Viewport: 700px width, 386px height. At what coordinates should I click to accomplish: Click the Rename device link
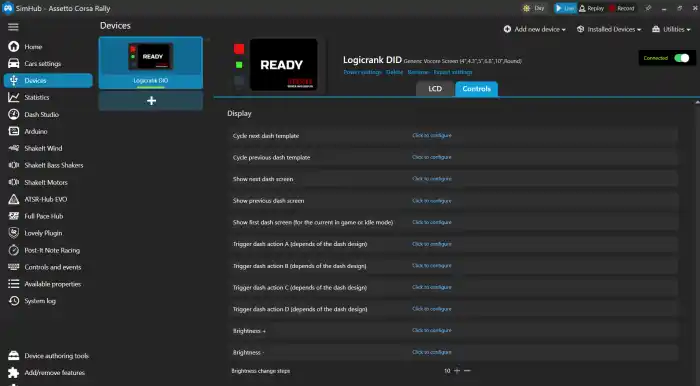pos(418,72)
